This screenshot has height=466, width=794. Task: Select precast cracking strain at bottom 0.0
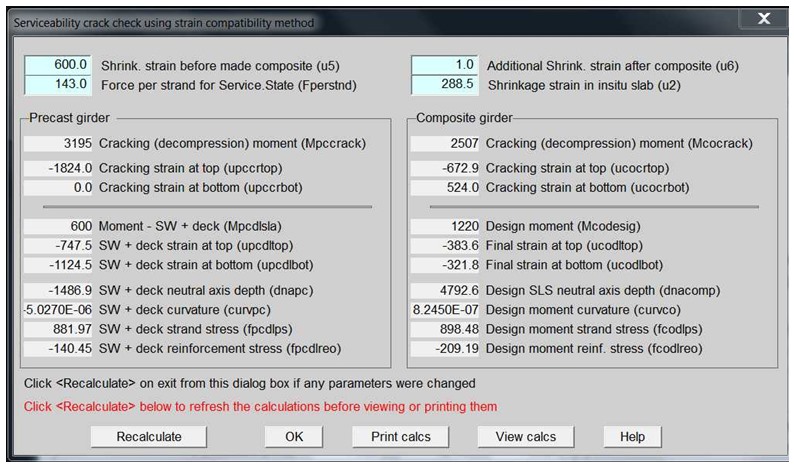pos(58,187)
